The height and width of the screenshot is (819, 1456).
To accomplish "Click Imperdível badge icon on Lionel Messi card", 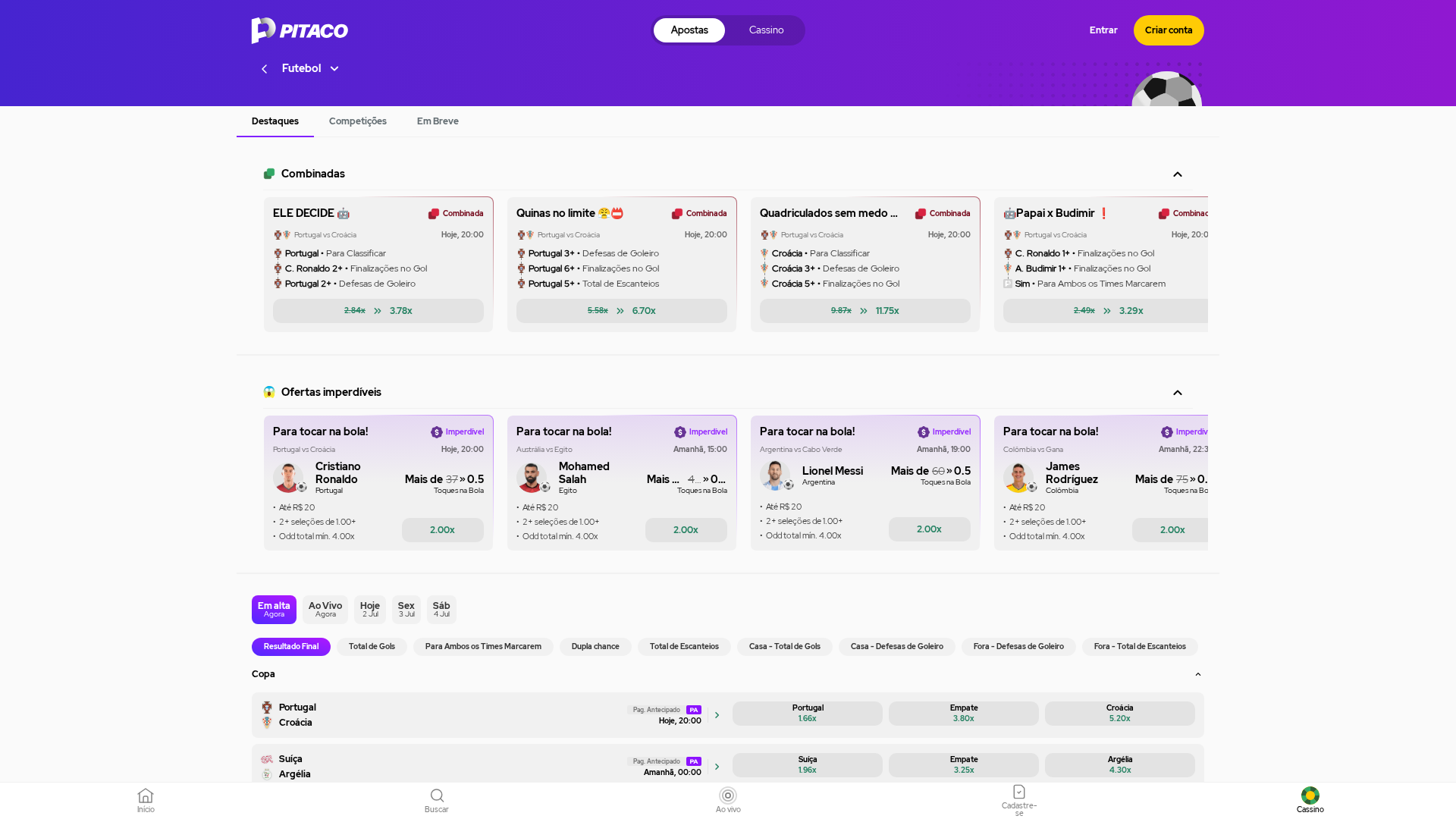I will (924, 432).
